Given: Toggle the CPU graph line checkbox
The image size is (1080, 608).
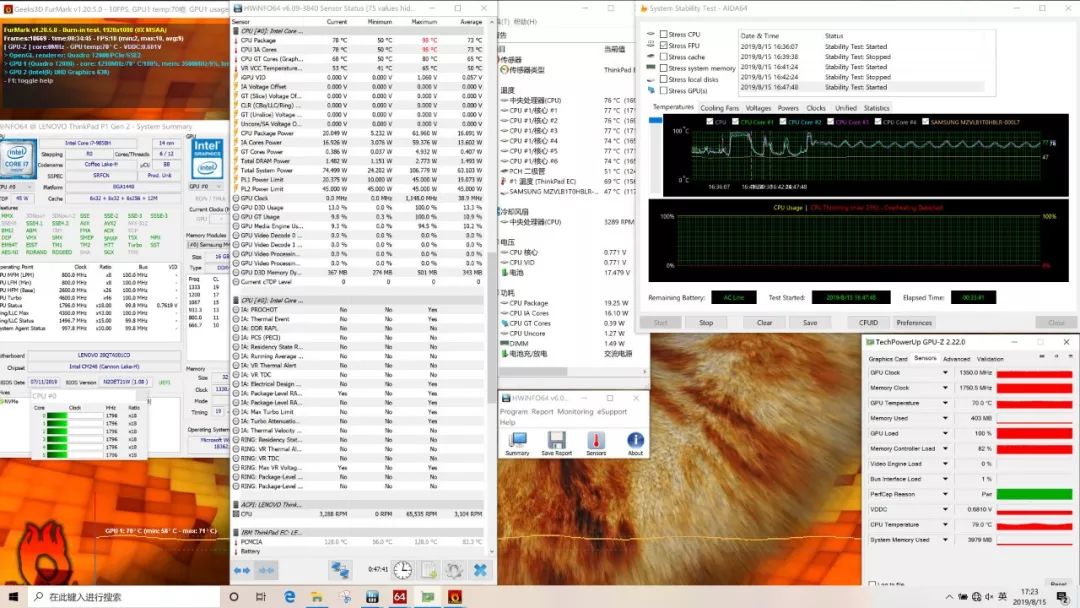Looking at the screenshot, I should [x=709, y=122].
